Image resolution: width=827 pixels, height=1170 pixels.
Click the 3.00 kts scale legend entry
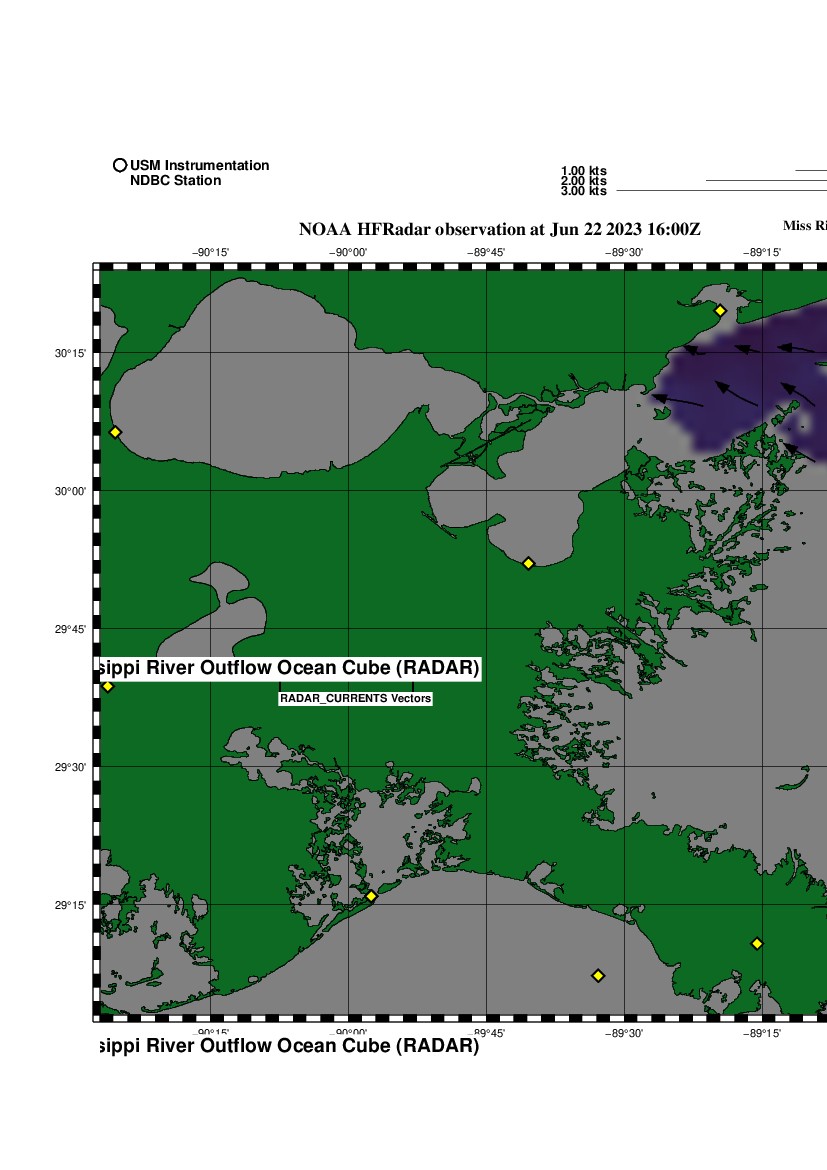point(584,190)
